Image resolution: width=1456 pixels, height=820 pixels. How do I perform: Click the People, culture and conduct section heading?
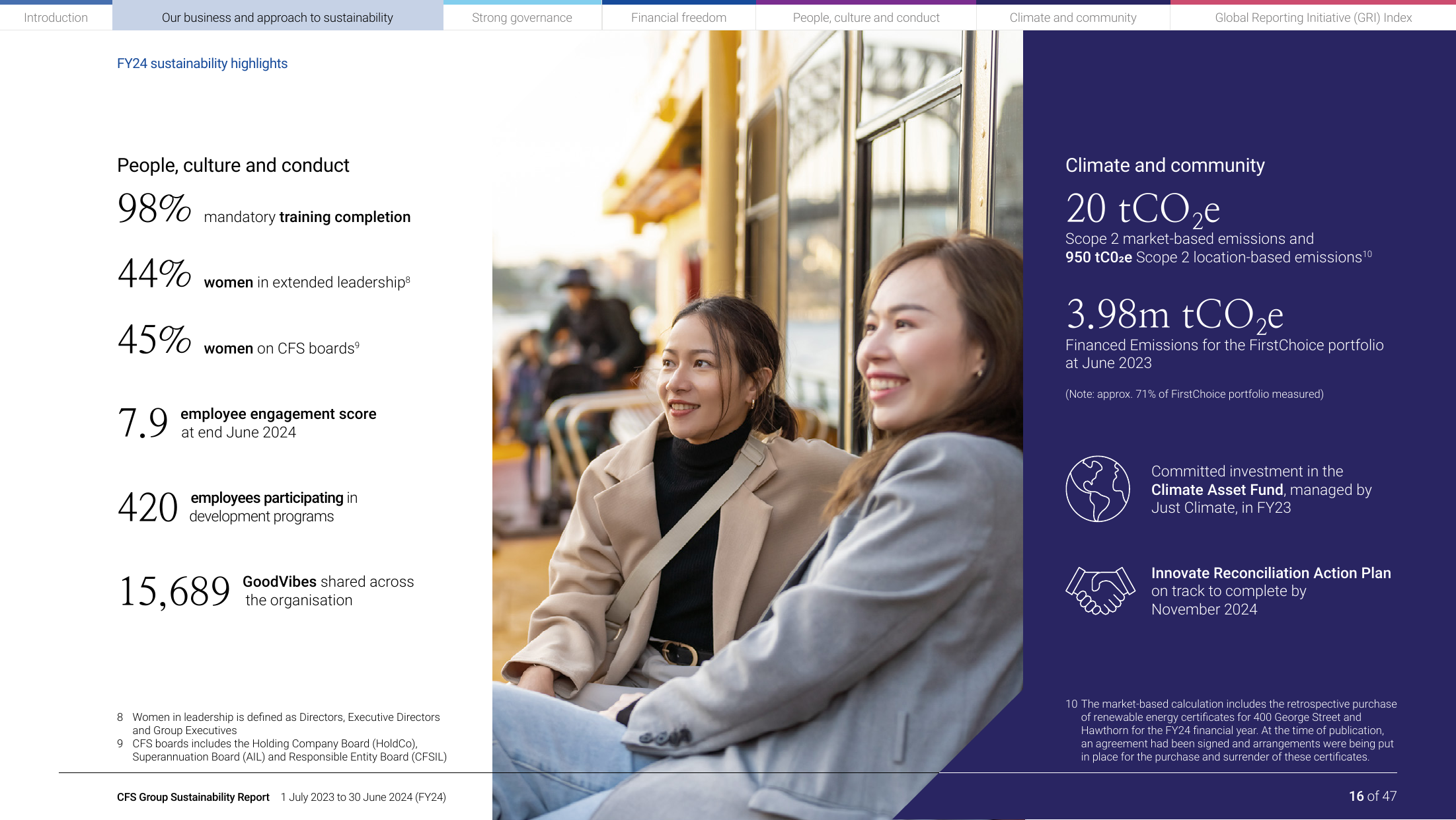[x=233, y=165]
